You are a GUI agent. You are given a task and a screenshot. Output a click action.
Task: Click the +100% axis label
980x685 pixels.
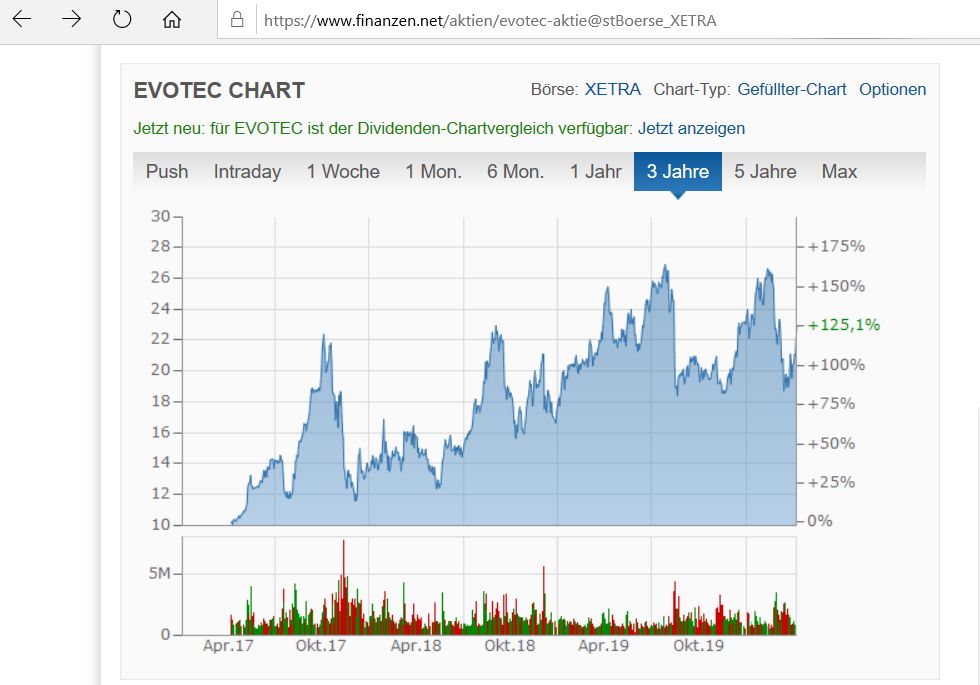[836, 365]
